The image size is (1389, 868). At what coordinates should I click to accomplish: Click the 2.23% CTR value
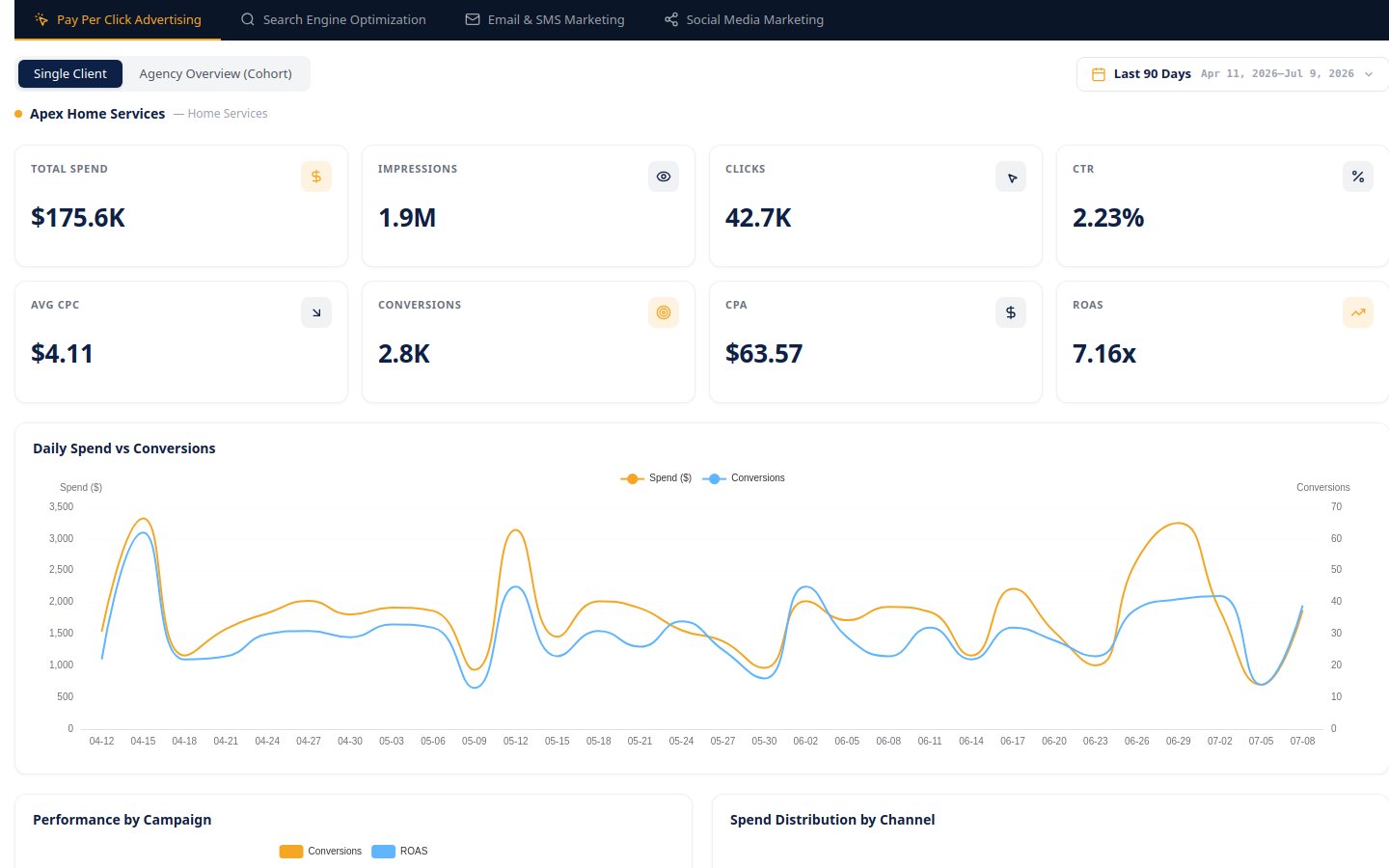tap(1108, 218)
